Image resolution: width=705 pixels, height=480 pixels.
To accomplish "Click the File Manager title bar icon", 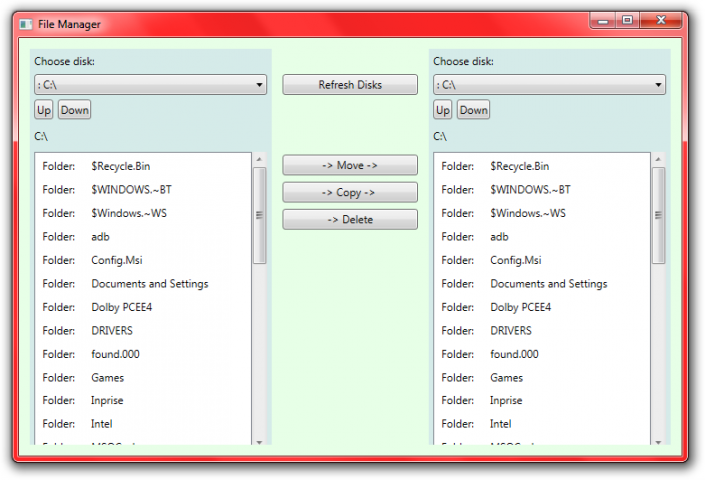I will point(26,24).
